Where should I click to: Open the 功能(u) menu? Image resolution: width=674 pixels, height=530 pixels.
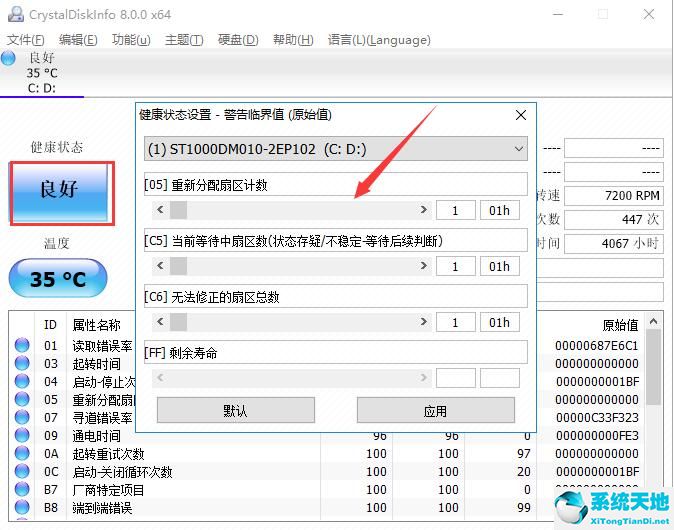coord(131,40)
